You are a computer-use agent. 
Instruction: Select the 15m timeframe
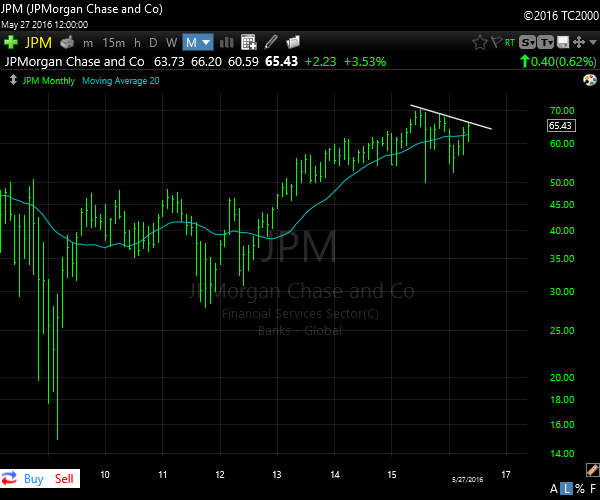pos(114,43)
